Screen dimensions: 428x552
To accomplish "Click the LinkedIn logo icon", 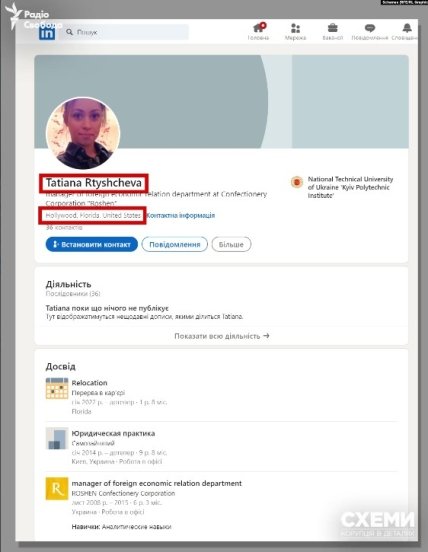I will tap(47, 33).
